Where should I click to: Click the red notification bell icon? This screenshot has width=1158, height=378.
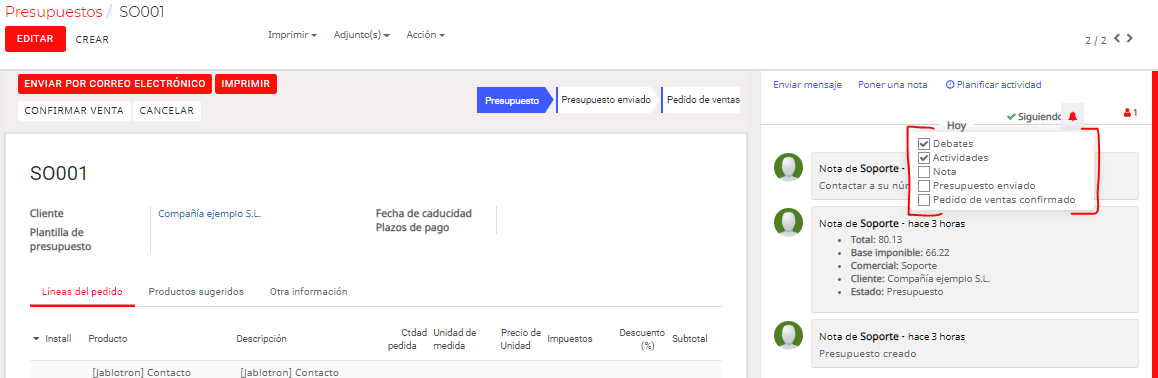pyautogui.click(x=1072, y=117)
